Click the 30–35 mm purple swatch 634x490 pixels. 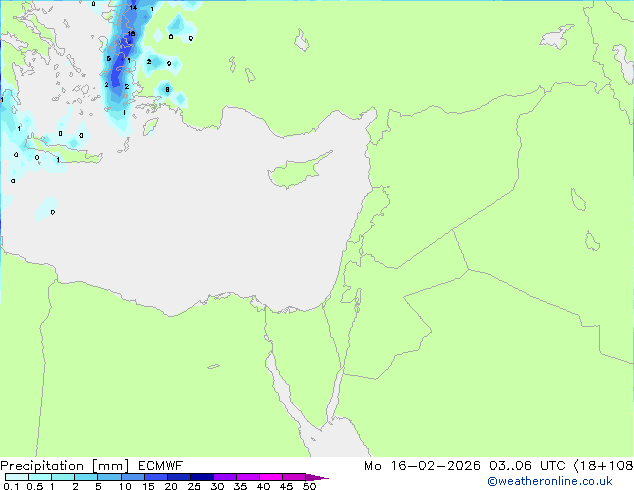tap(225, 477)
